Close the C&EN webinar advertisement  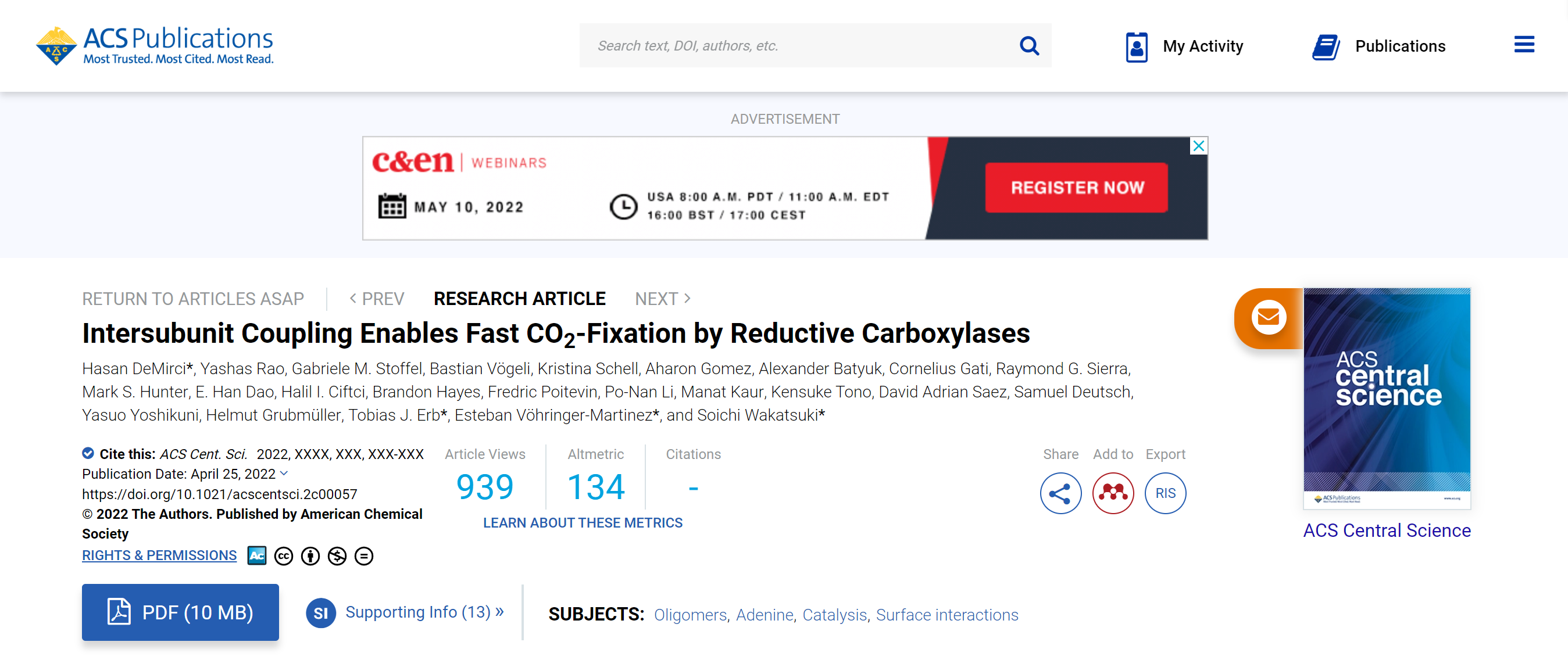(x=1198, y=146)
